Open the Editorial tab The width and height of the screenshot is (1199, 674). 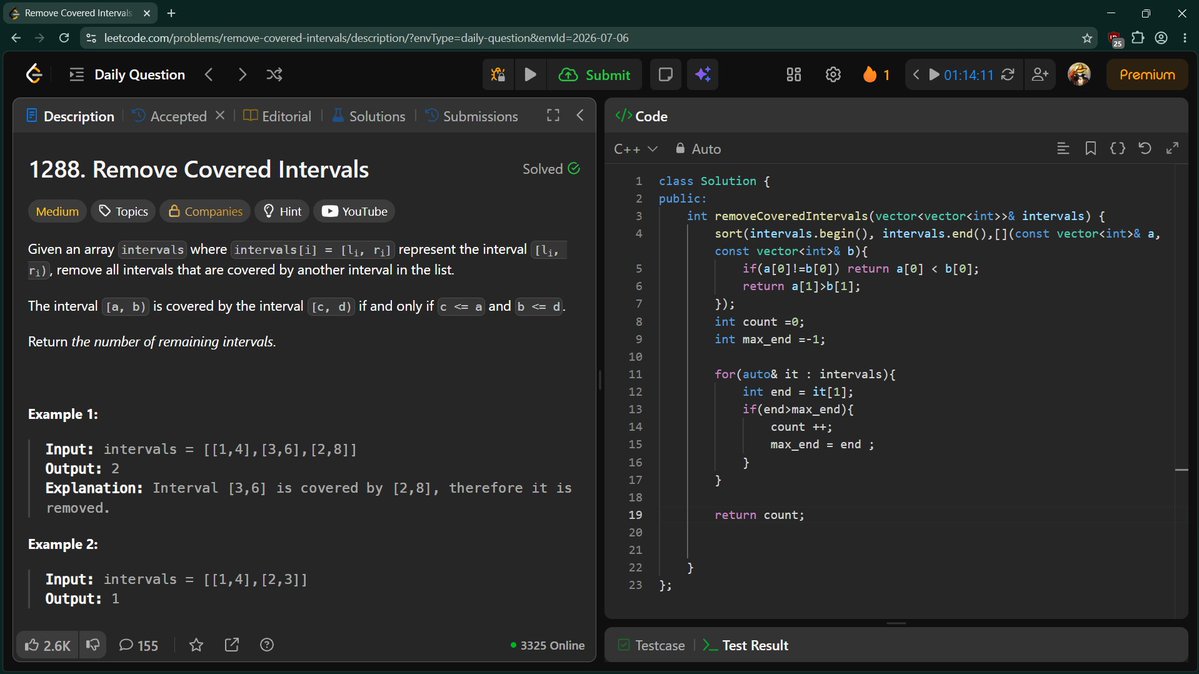(278, 116)
